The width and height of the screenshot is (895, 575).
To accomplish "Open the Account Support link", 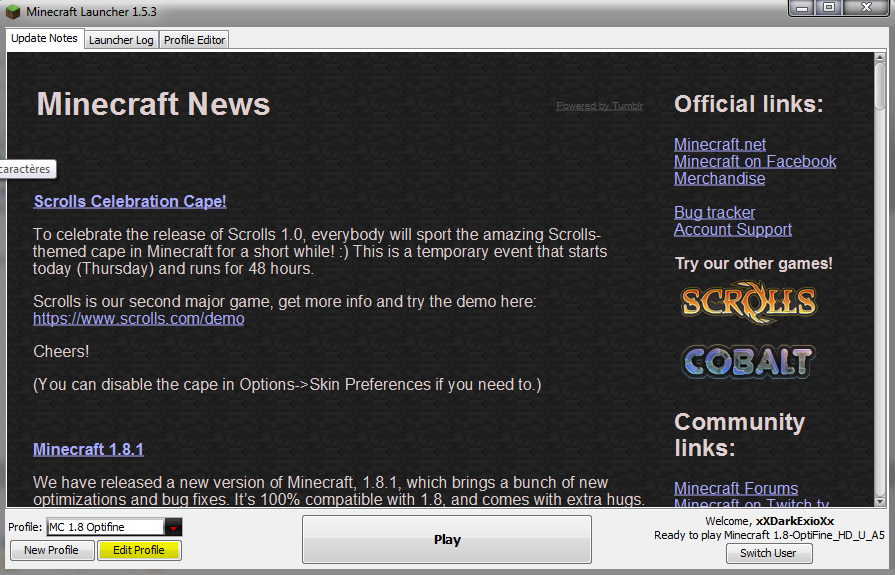I will (x=732, y=230).
